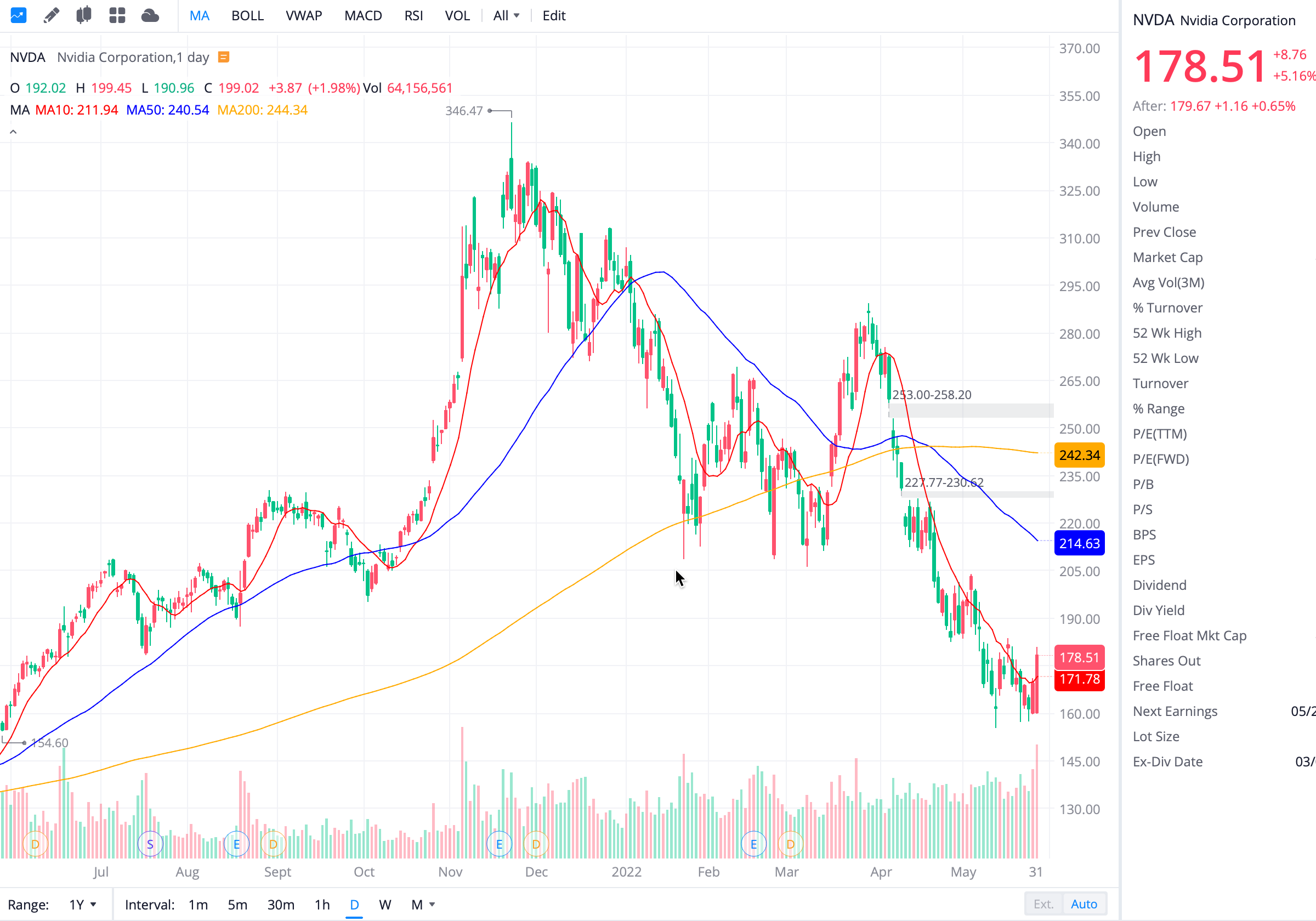Click Edit indicators button

[554, 15]
